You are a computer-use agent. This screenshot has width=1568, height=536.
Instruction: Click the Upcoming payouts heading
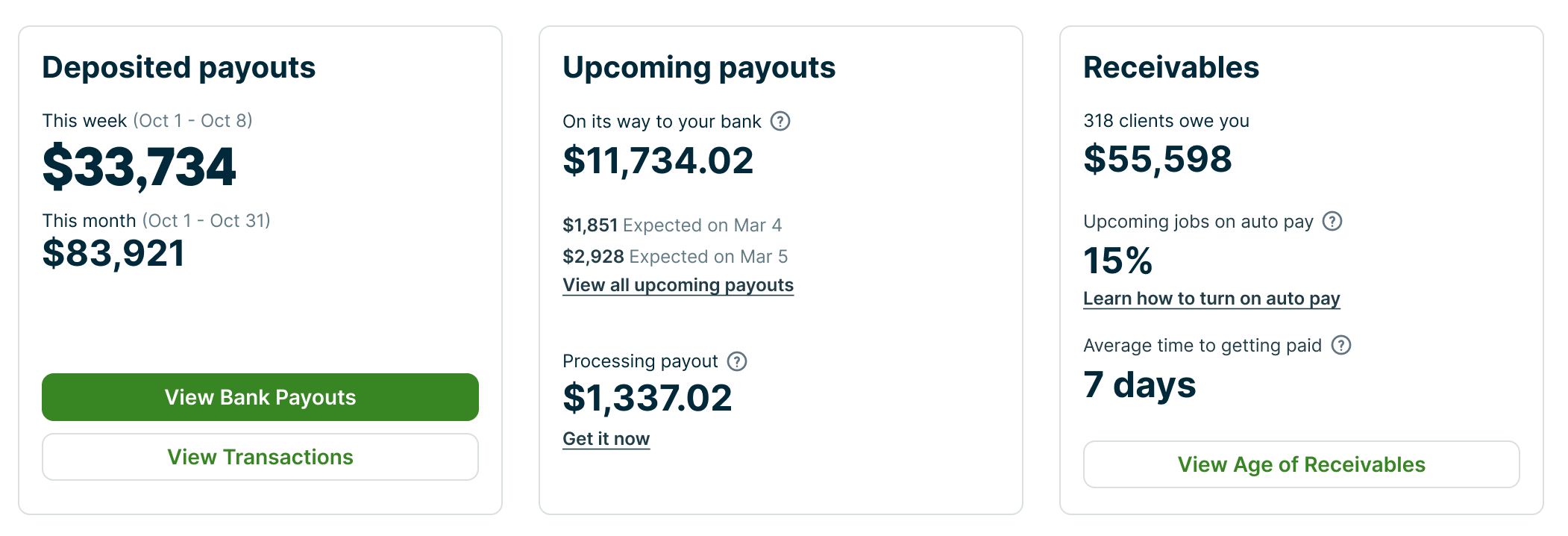pyautogui.click(x=698, y=67)
